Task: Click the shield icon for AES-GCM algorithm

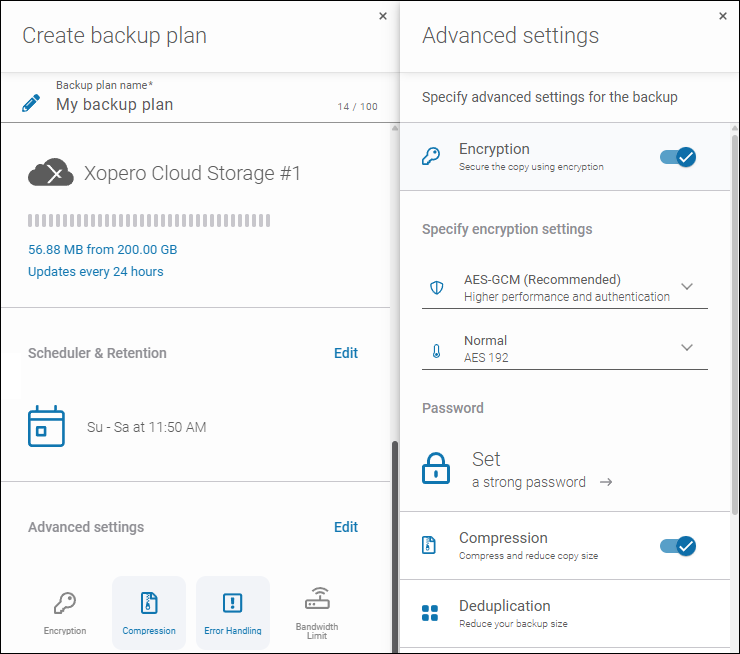Action: point(437,287)
